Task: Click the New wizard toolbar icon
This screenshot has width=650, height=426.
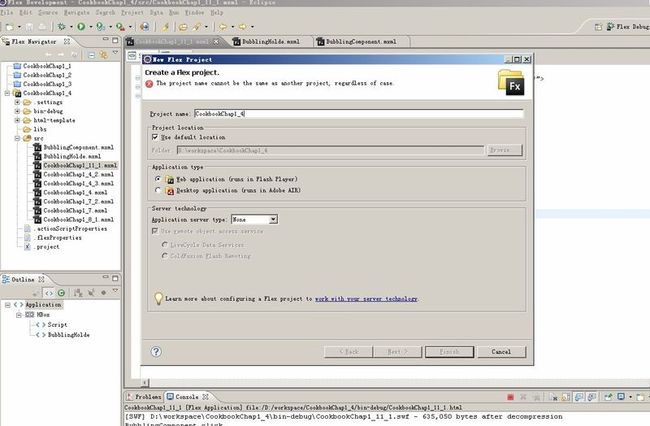Action: pyautogui.click(x=9, y=27)
